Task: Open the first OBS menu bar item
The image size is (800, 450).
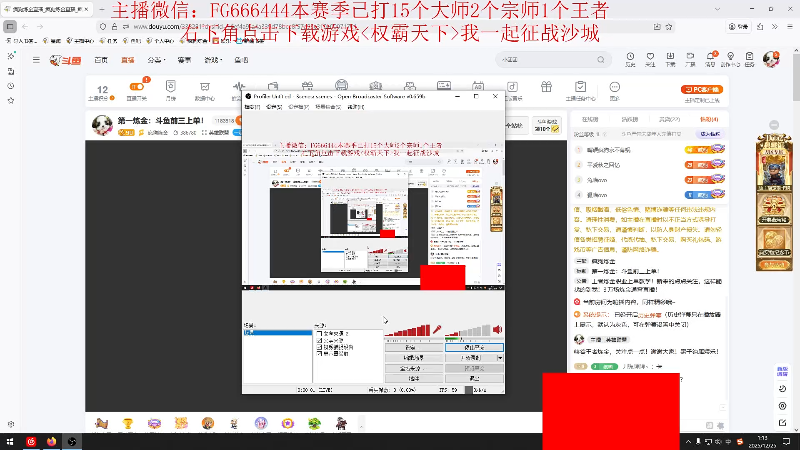Action: click(x=252, y=107)
